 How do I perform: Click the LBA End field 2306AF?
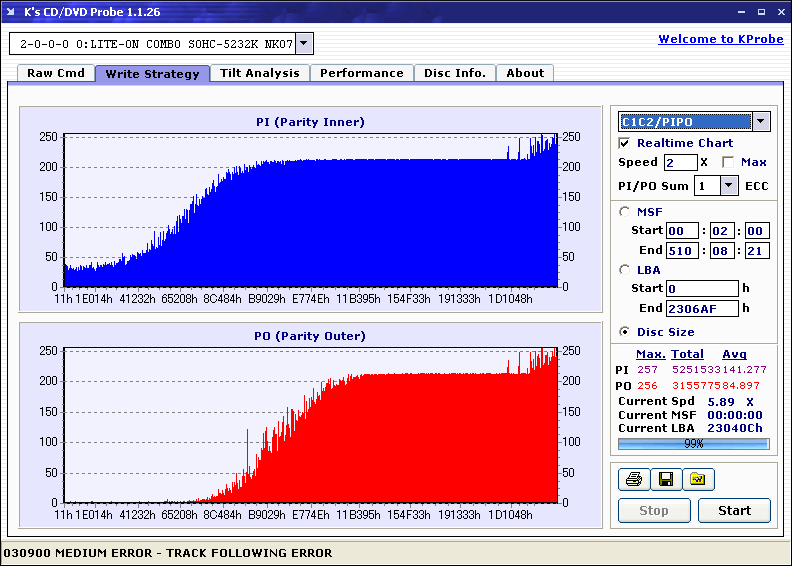702,308
